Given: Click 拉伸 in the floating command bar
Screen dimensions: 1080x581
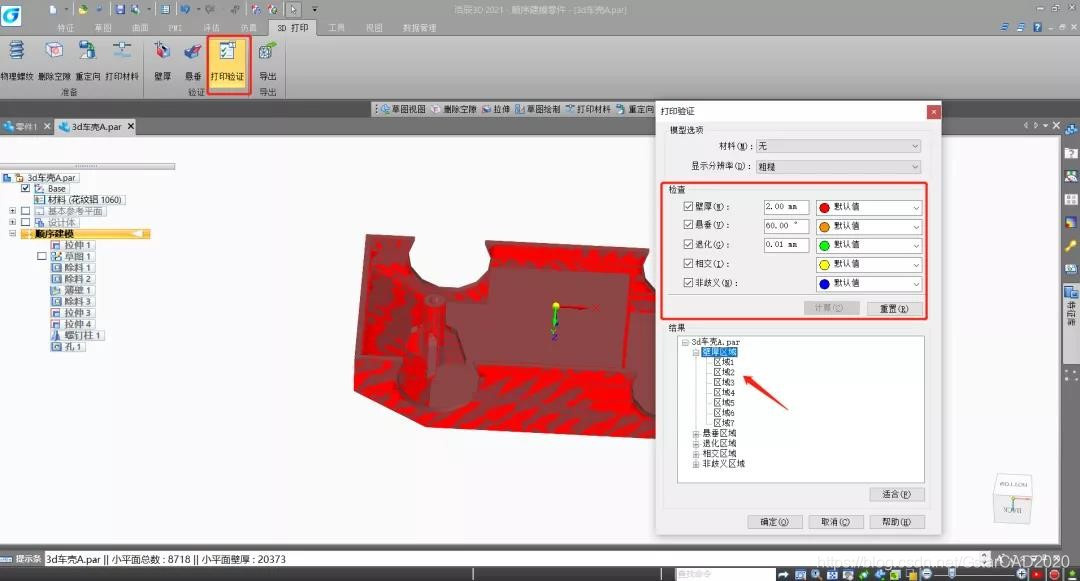Looking at the screenshot, I should coord(496,109).
